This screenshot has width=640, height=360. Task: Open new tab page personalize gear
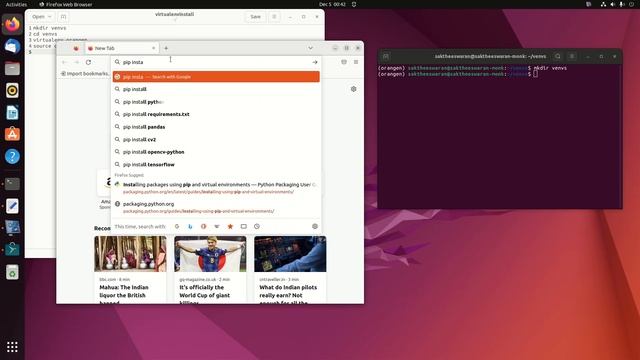[x=353, y=89]
